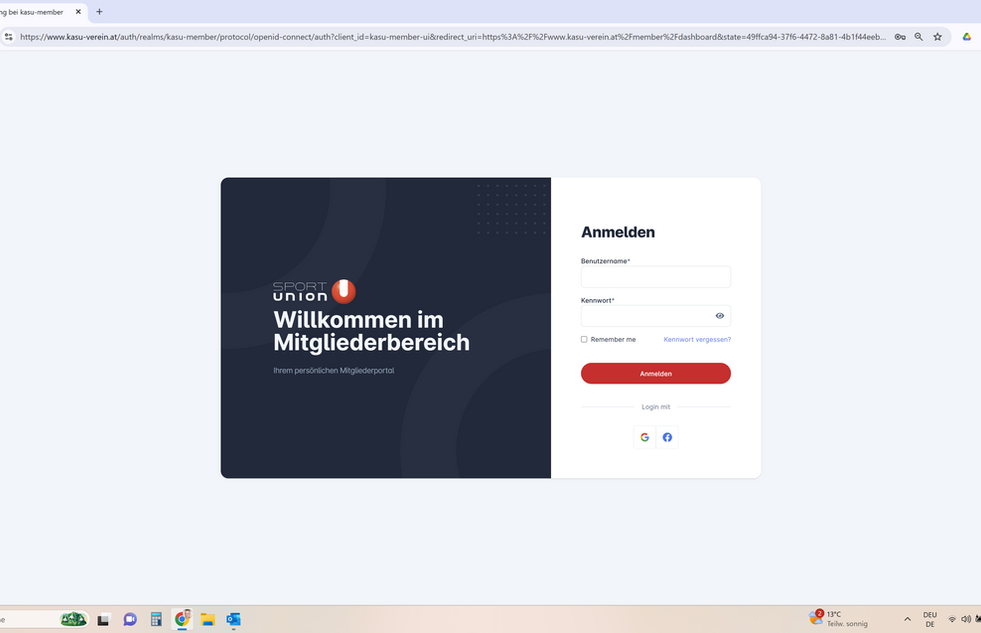Open a new browser tab with plus
Screen dimensions: 981x633
coord(99,12)
